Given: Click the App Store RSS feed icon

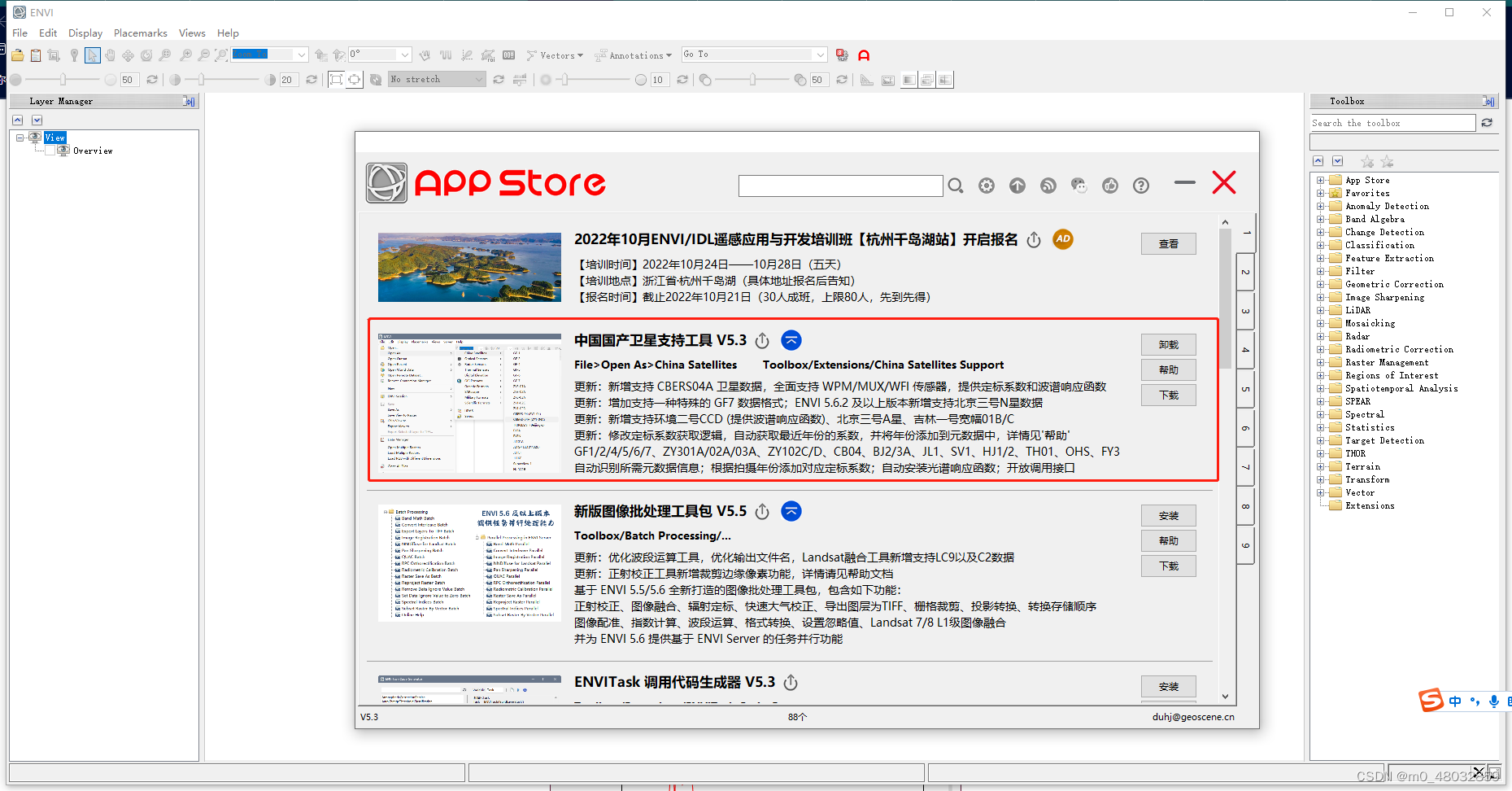Looking at the screenshot, I should 1048,186.
